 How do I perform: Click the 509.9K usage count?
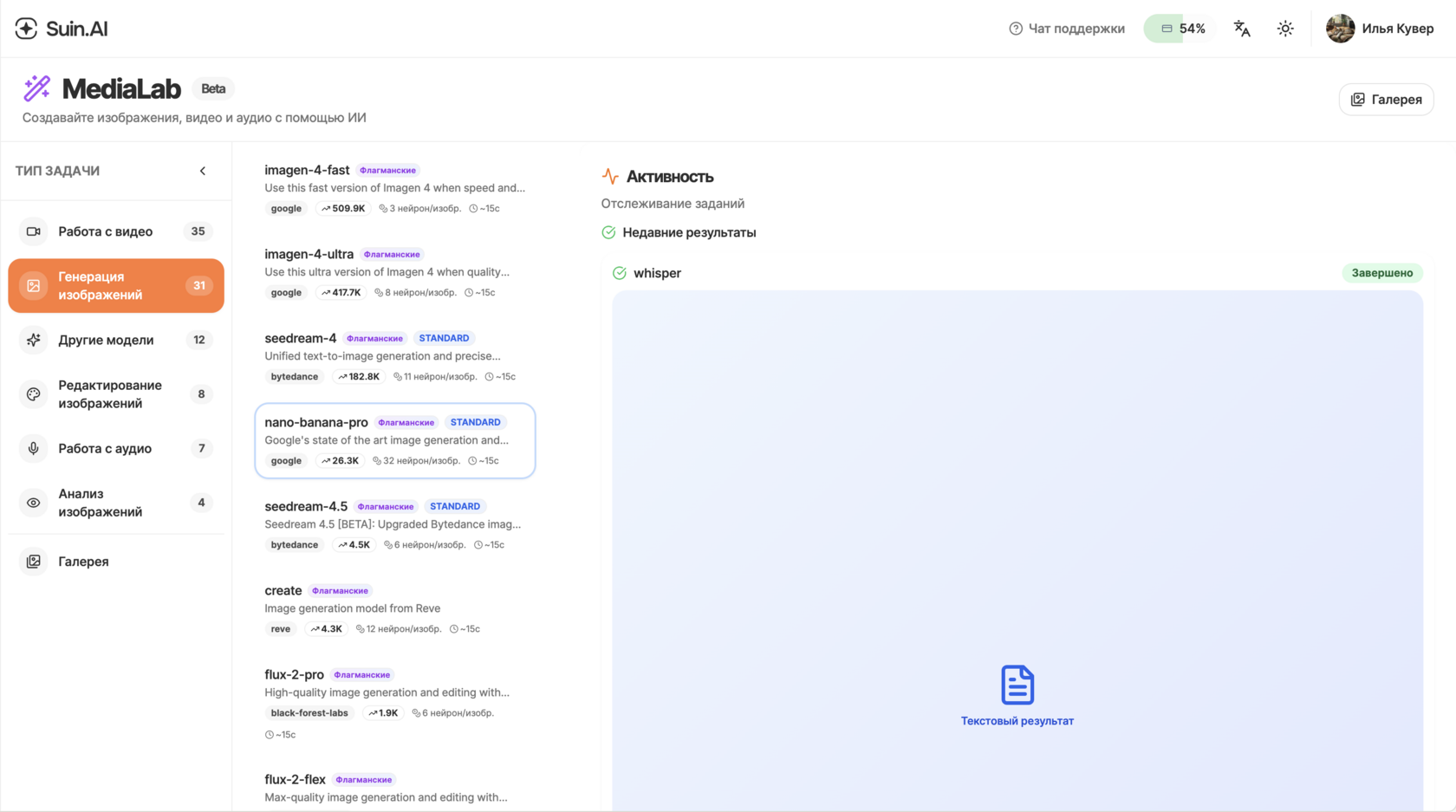tap(343, 209)
